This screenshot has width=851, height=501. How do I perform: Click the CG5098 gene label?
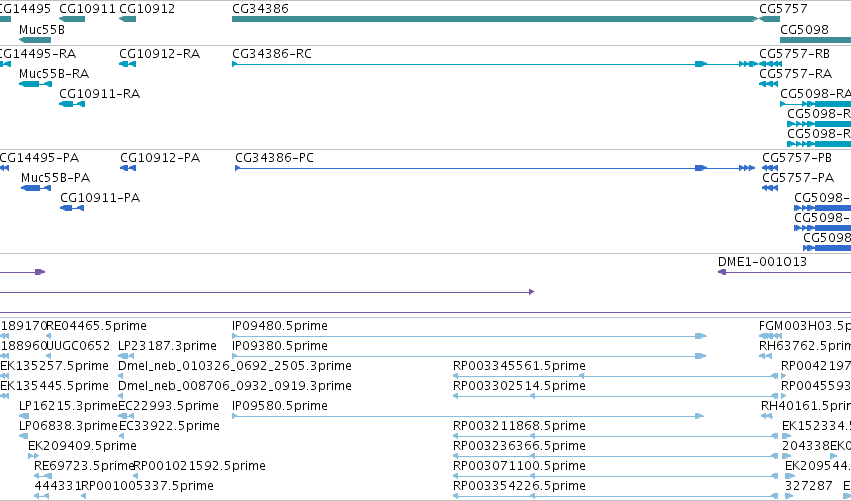click(804, 29)
